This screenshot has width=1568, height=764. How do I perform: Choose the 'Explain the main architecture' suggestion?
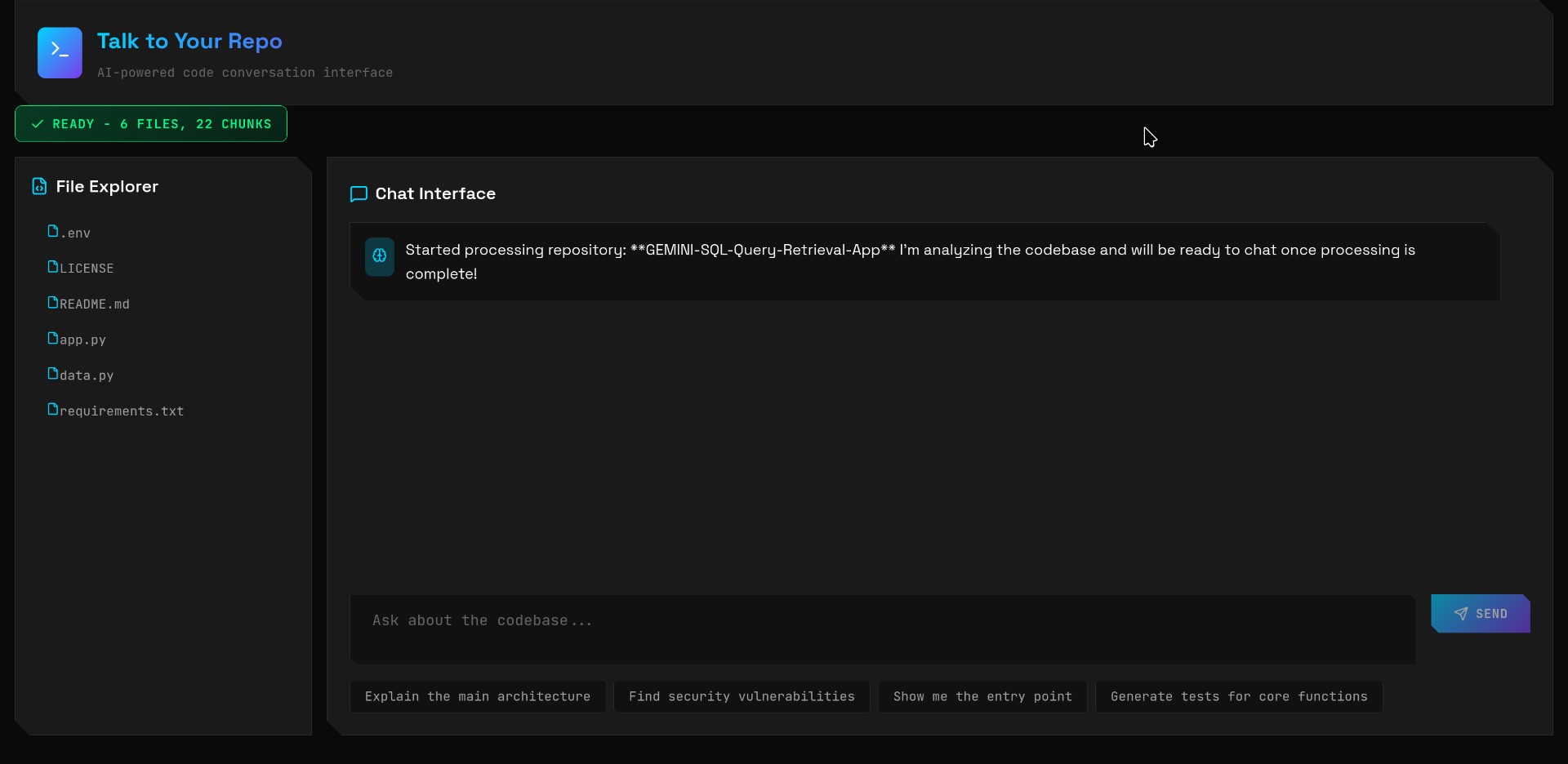pos(477,696)
